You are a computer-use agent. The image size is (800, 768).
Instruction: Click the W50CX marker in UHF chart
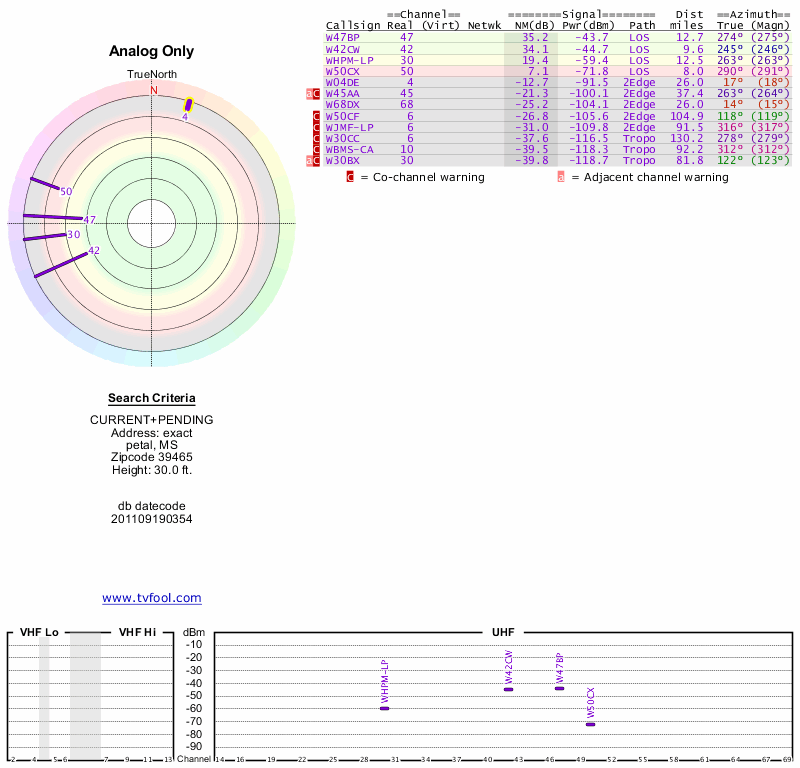click(x=591, y=724)
